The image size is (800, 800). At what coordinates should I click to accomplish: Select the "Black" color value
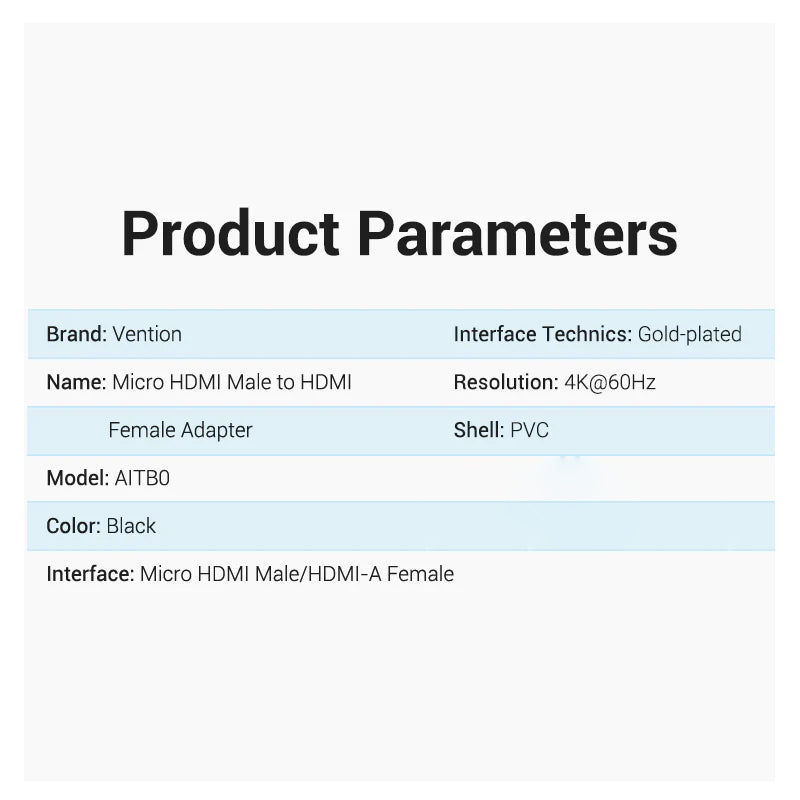[x=131, y=526]
